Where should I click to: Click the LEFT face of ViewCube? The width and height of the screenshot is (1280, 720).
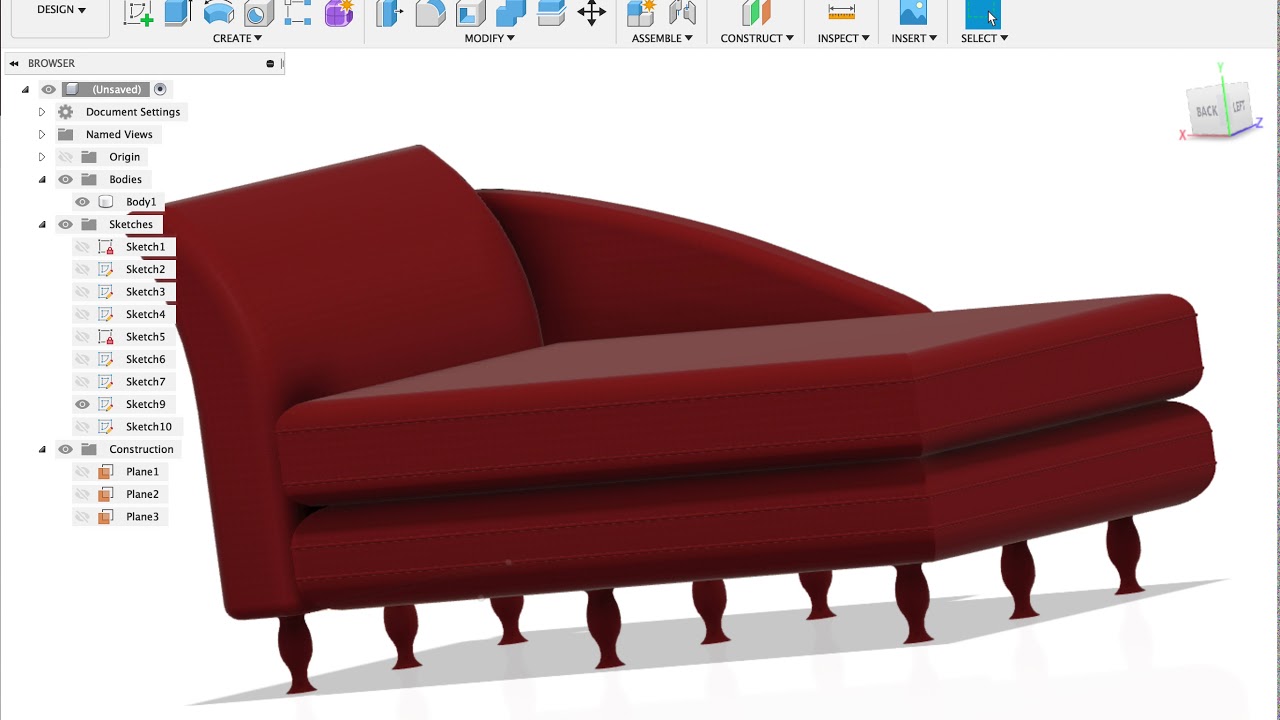click(x=1239, y=106)
